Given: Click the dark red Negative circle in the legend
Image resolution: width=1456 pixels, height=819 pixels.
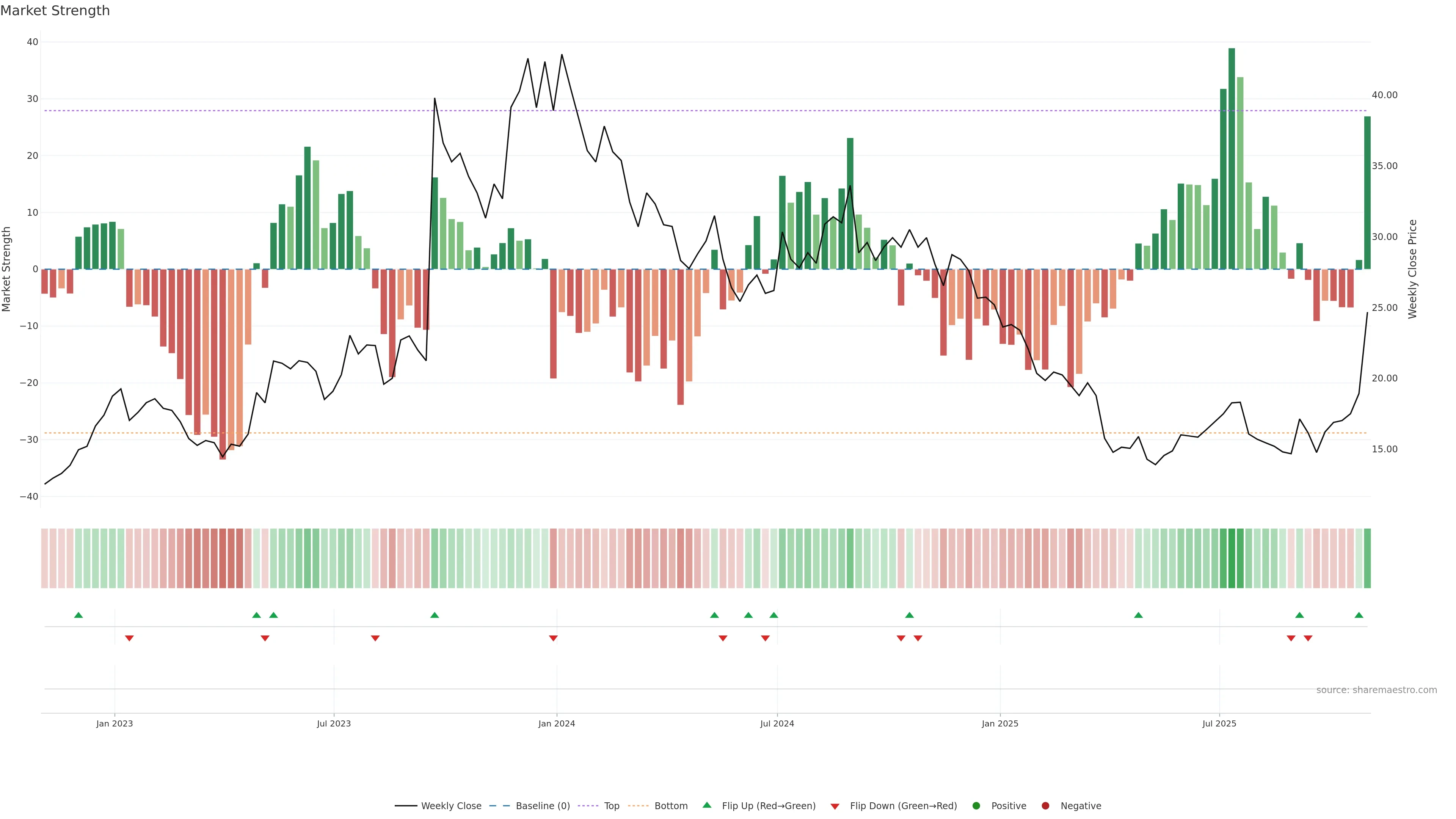Looking at the screenshot, I should click(x=1046, y=806).
